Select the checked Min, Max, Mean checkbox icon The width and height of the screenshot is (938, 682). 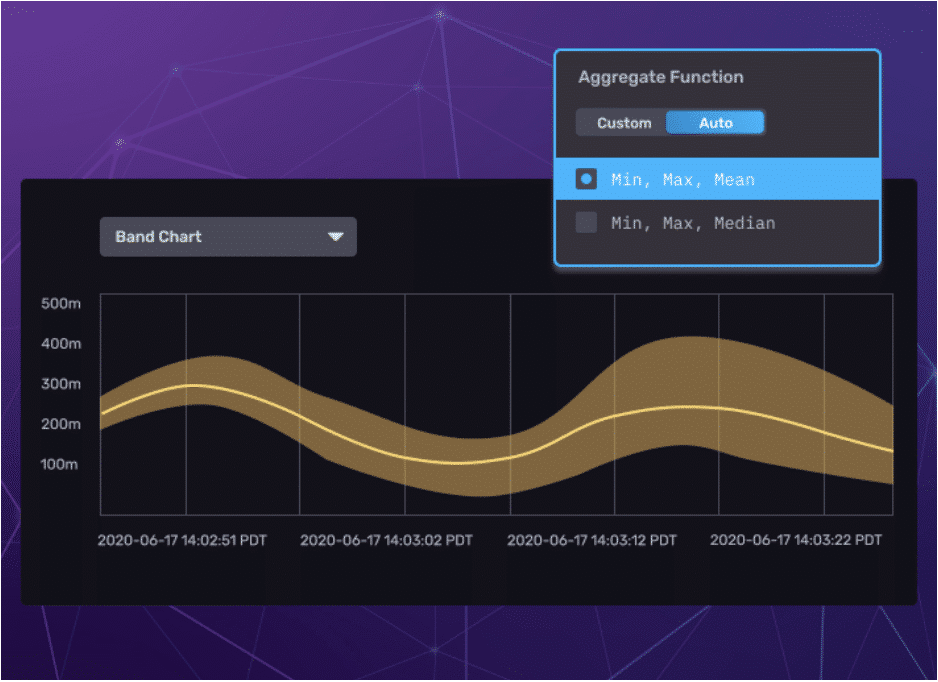586,179
